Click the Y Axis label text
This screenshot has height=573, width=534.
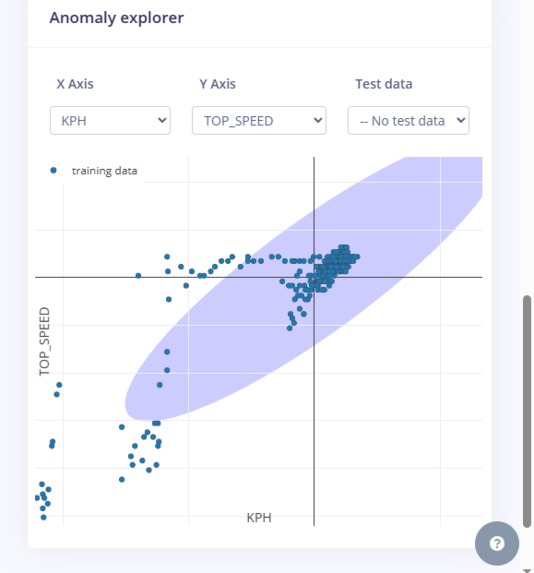point(217,84)
